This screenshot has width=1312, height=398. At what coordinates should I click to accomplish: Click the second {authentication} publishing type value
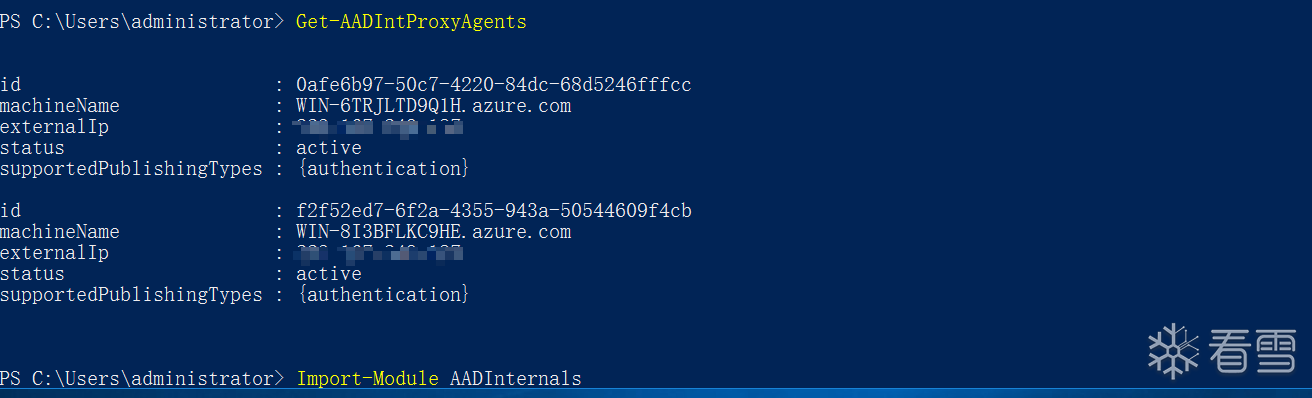pos(383,294)
